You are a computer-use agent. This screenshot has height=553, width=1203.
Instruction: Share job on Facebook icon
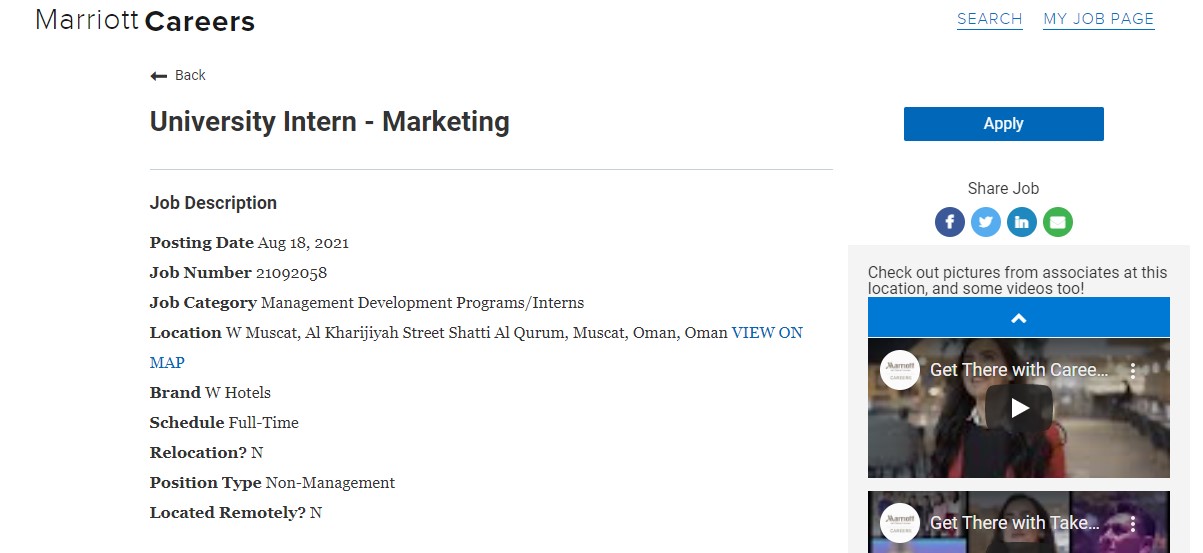click(950, 222)
